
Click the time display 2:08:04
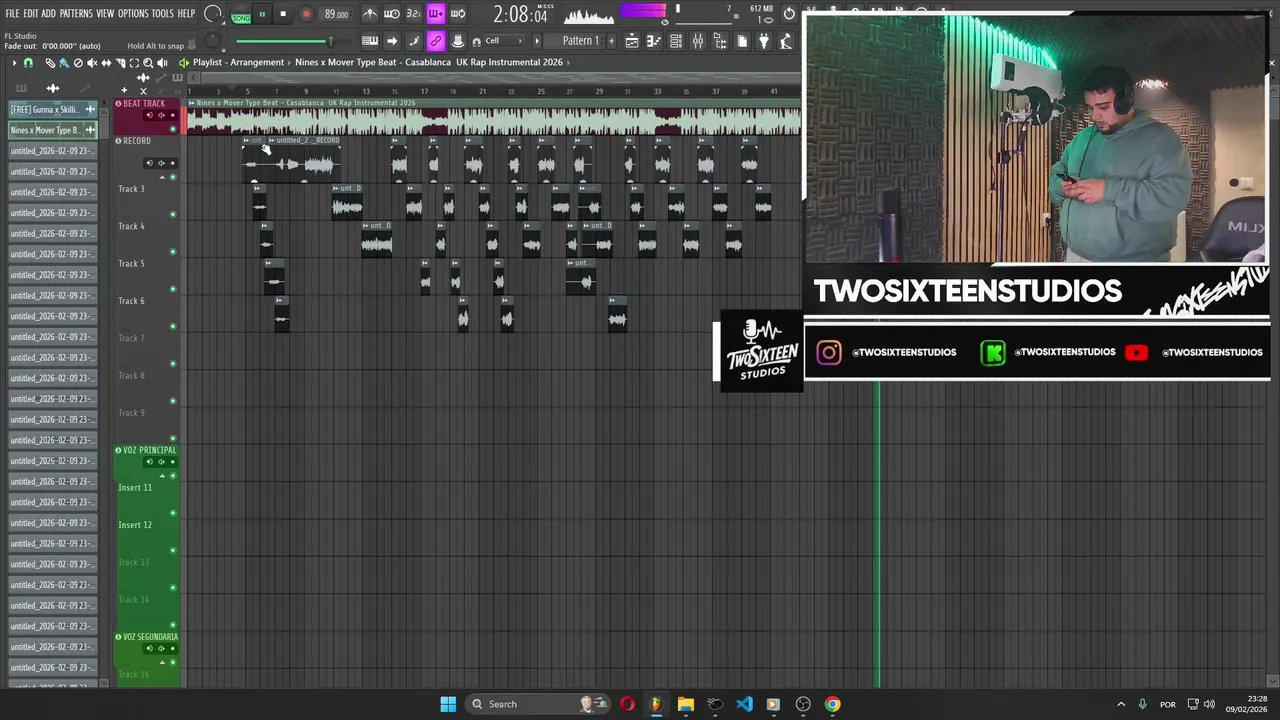pos(520,15)
